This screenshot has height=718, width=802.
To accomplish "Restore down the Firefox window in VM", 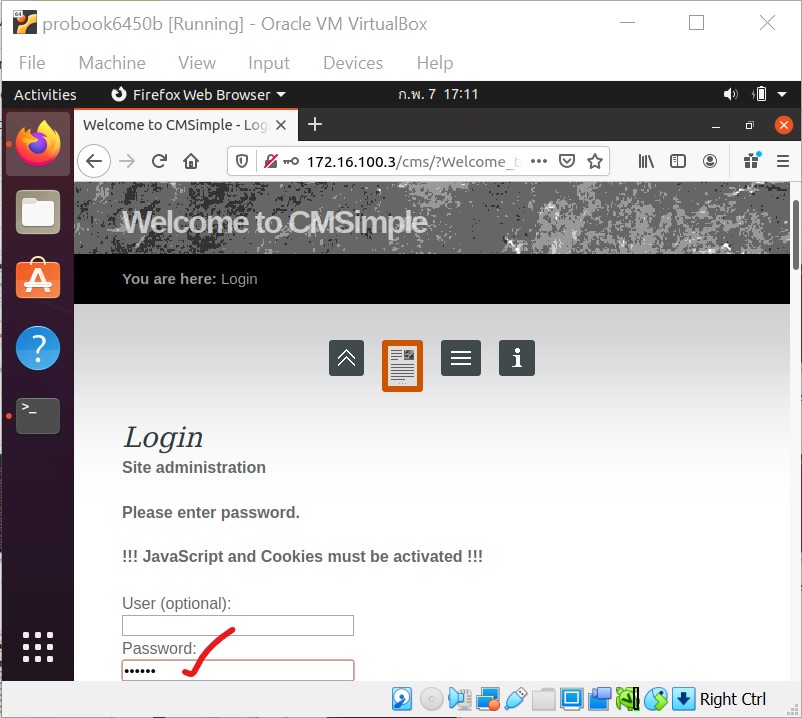I will tap(749, 125).
